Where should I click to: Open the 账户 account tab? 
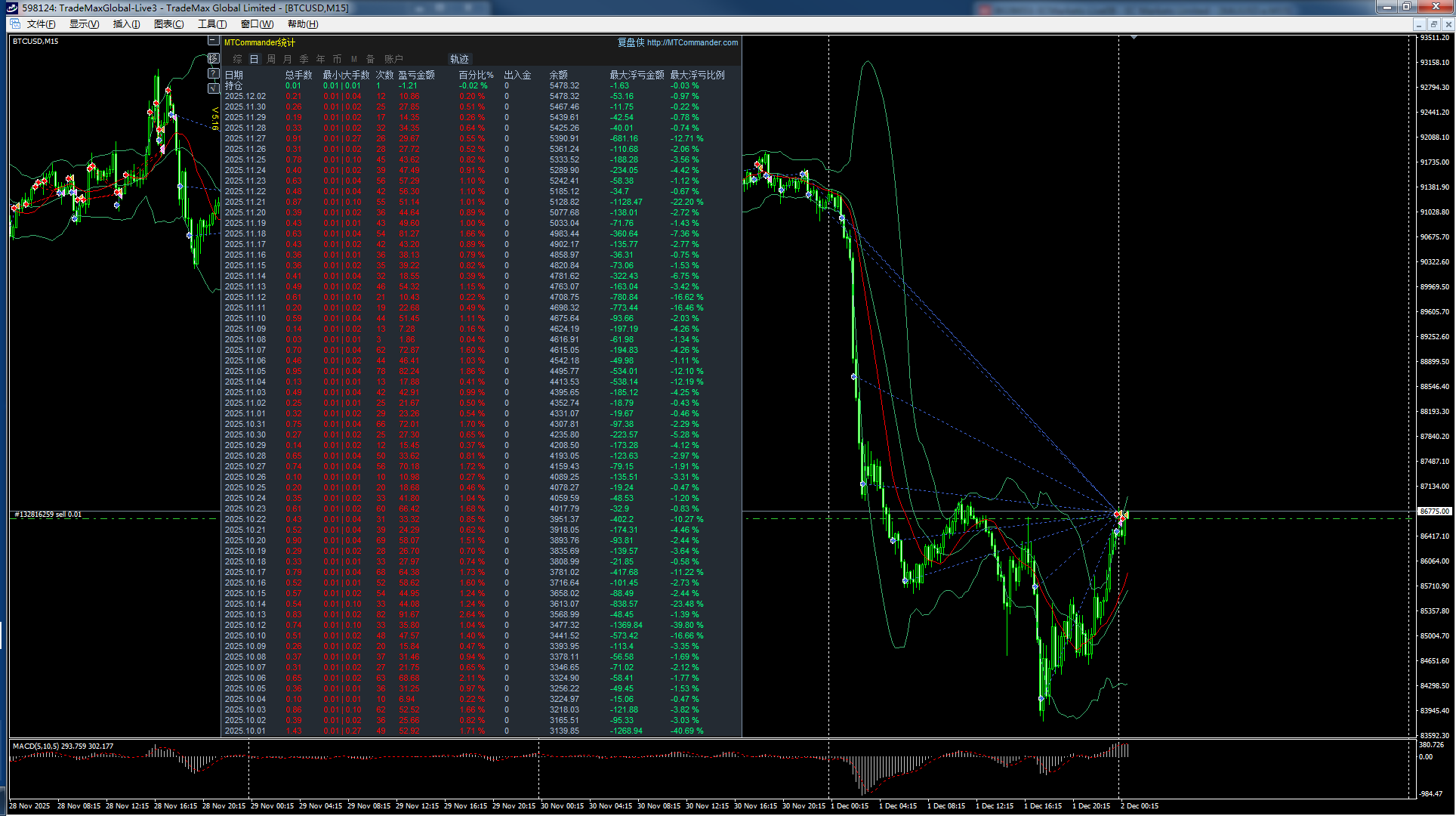[393, 59]
